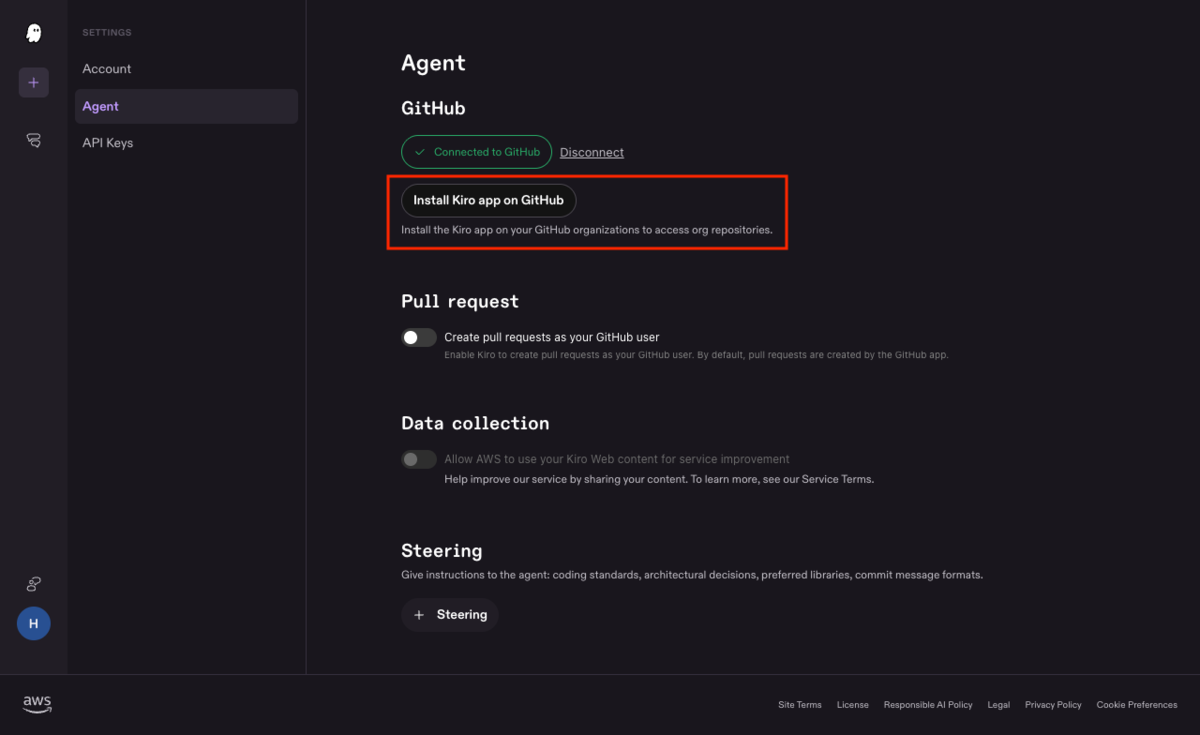Click the GitHub section heading
This screenshot has width=1200, height=735.
coord(433,108)
